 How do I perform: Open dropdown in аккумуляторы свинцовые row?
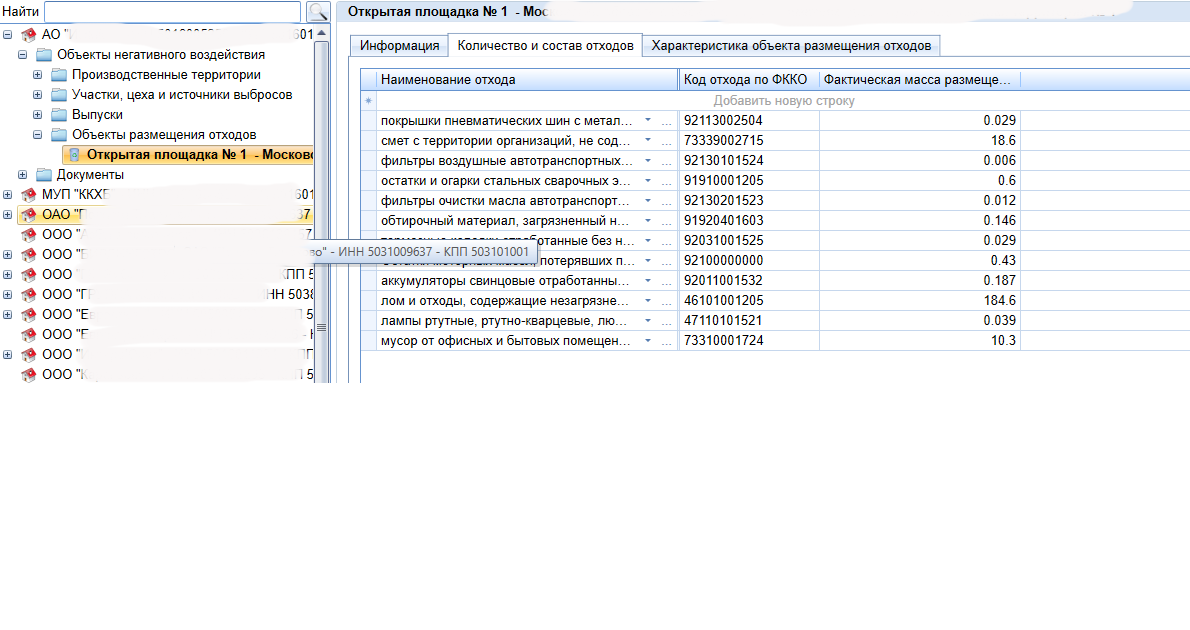[x=647, y=280]
